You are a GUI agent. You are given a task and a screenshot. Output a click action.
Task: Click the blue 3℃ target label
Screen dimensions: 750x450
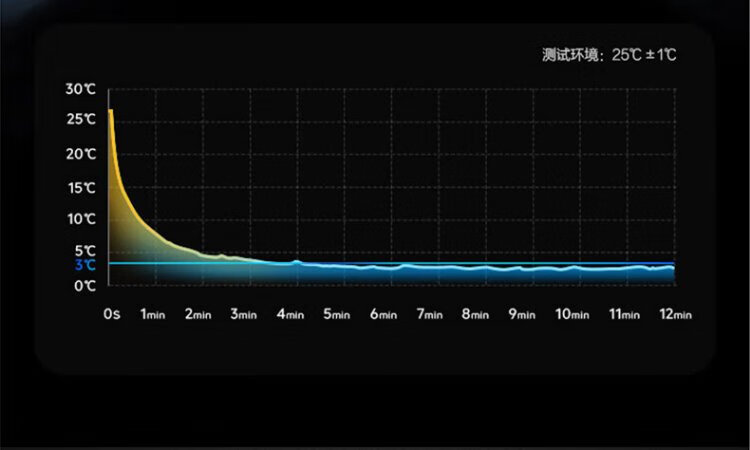pos(85,266)
